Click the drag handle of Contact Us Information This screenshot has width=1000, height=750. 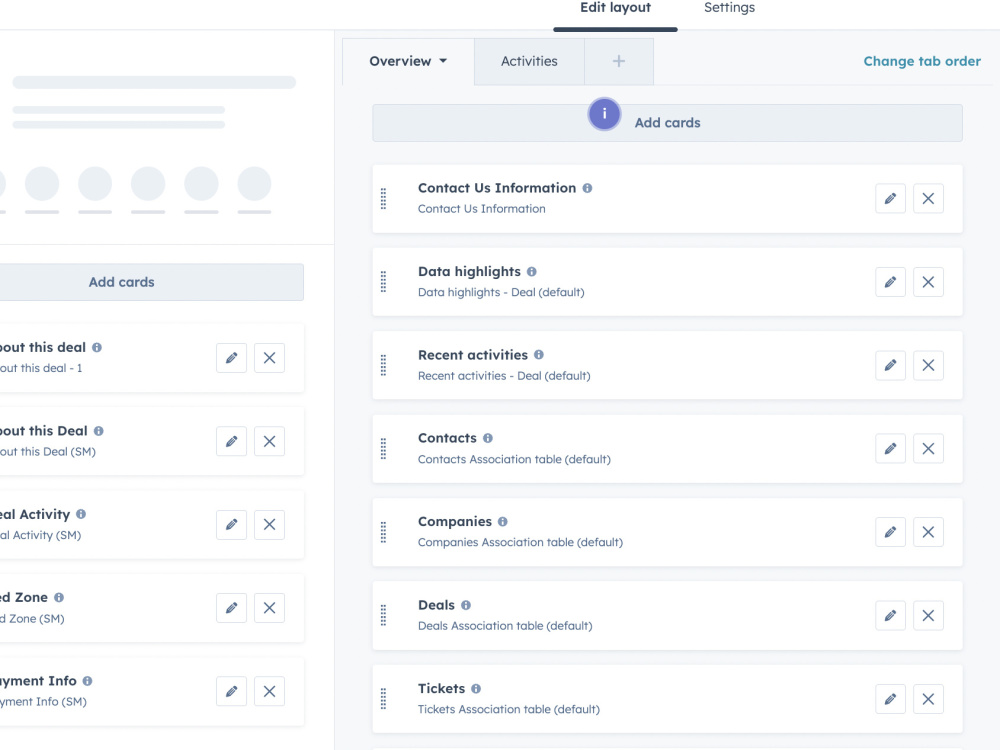[x=383, y=198]
